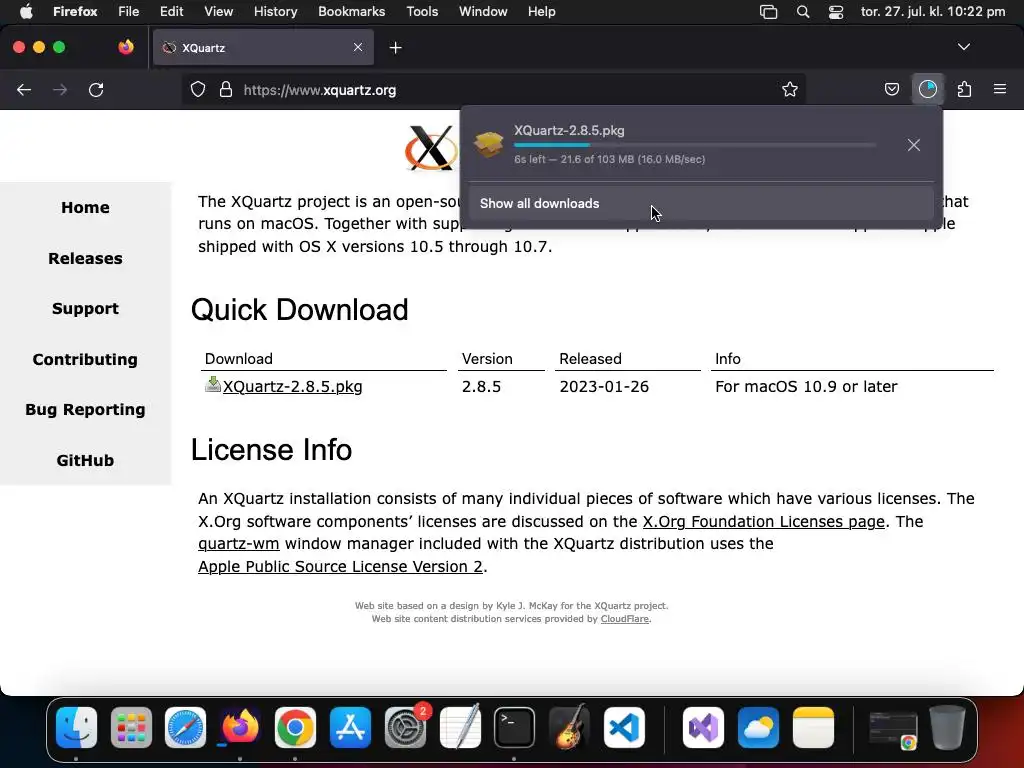Toggle the downloads progress toolbar button
This screenshot has height=768, width=1024.
point(927,89)
